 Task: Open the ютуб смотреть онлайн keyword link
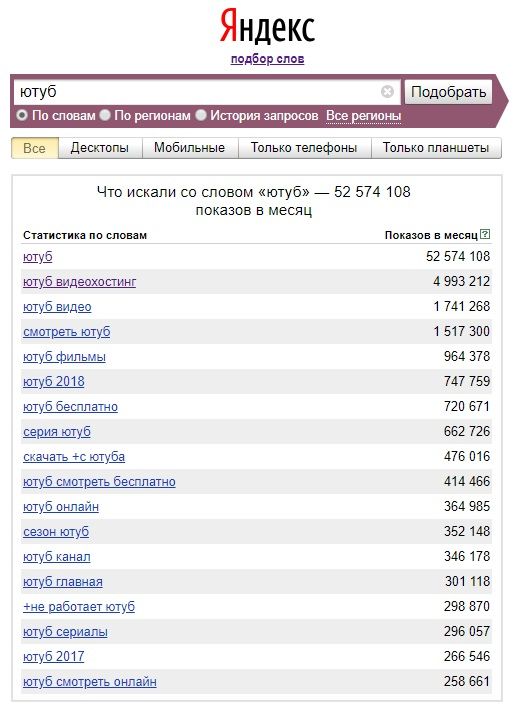tap(90, 682)
